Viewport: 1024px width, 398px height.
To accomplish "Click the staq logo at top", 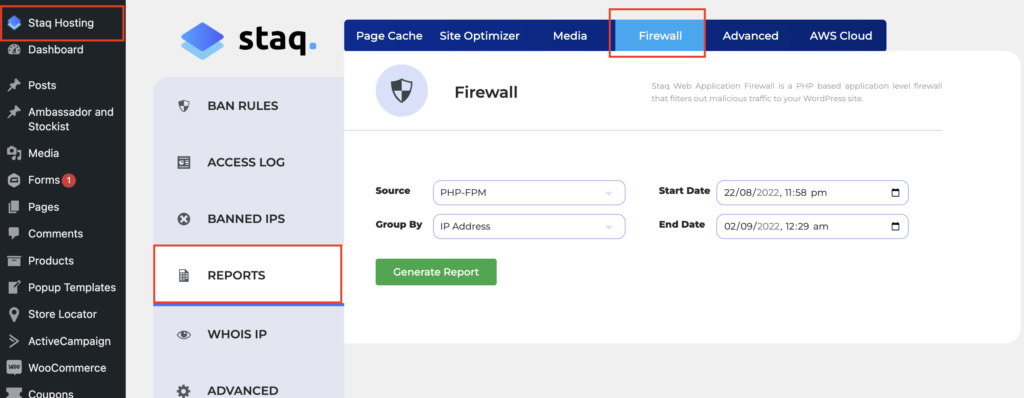I will coord(248,41).
